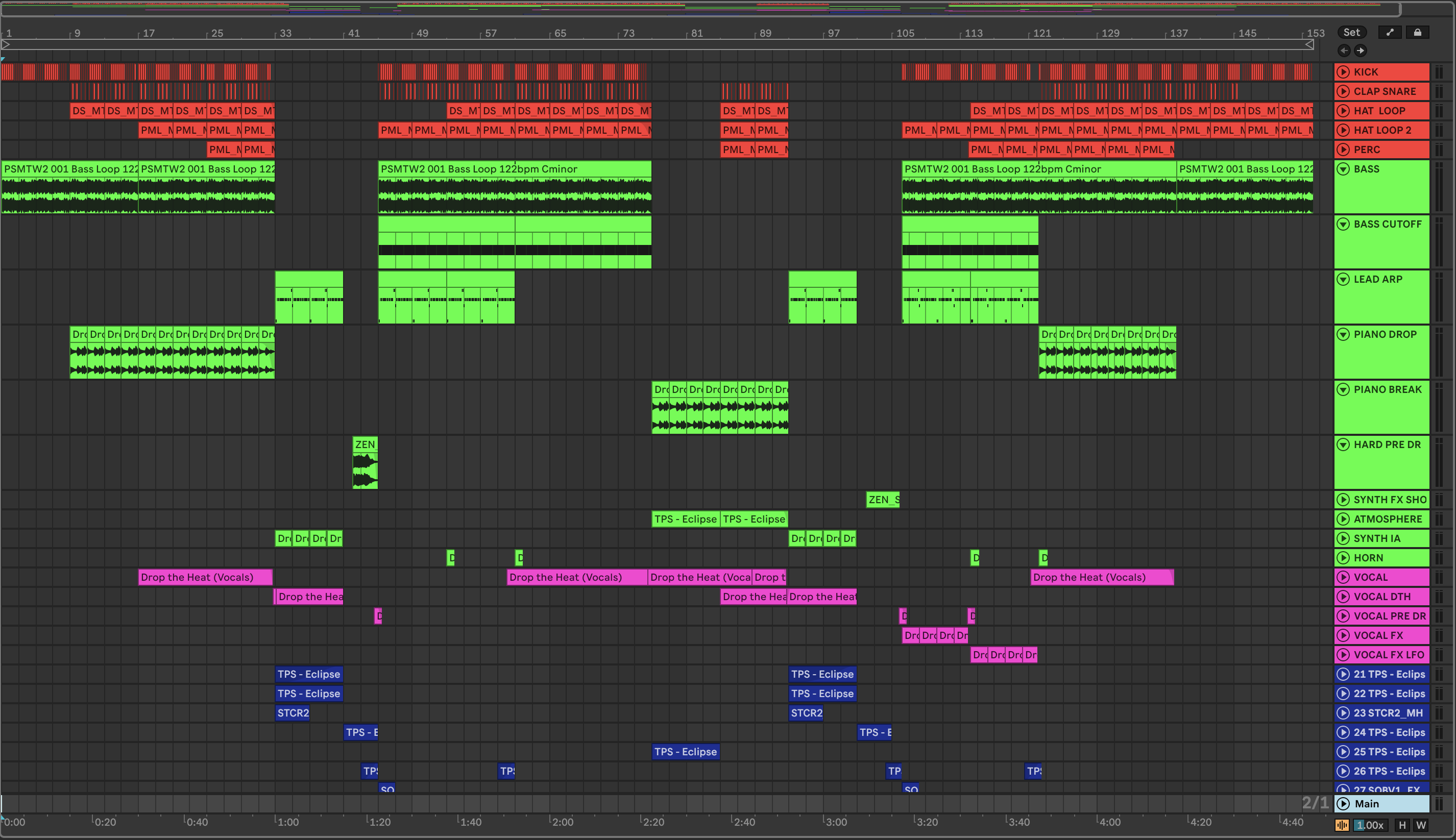Image resolution: width=1456 pixels, height=840 pixels.
Task: Toggle the waveform view button
Action: [x=1342, y=825]
